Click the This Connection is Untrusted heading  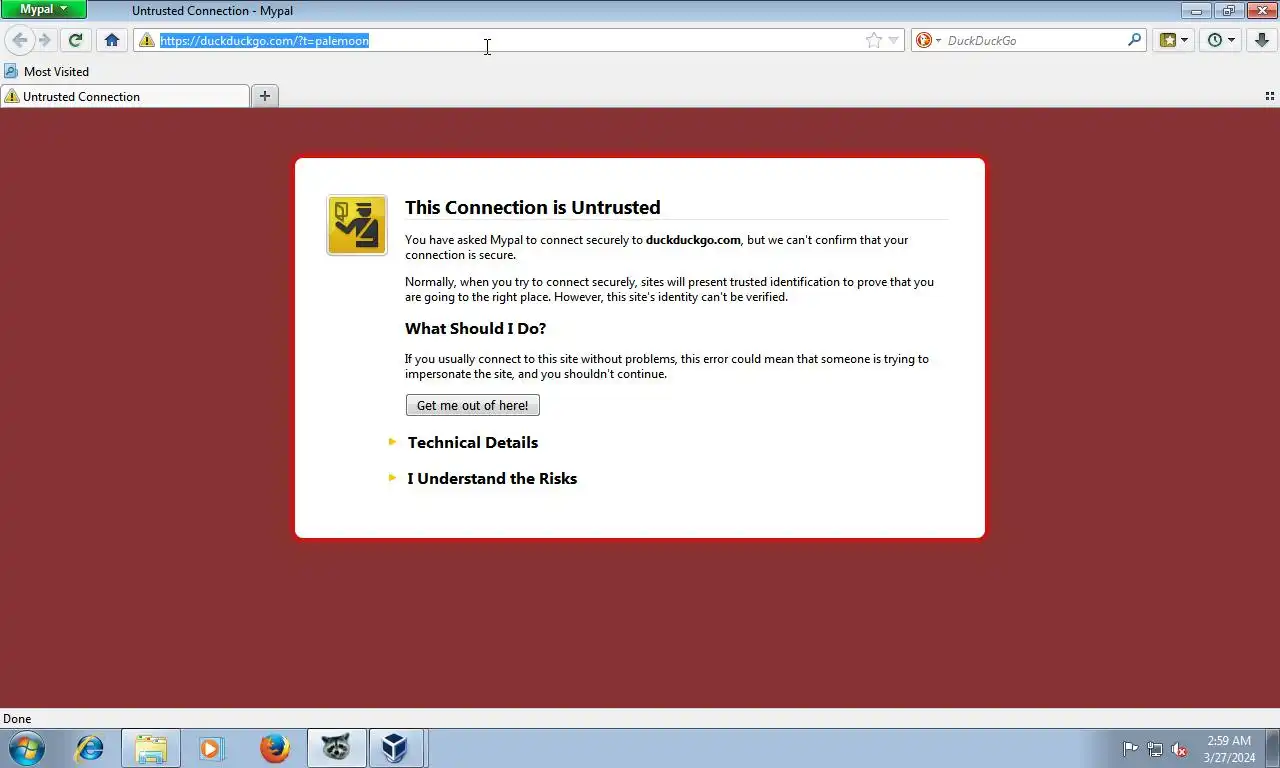point(533,207)
